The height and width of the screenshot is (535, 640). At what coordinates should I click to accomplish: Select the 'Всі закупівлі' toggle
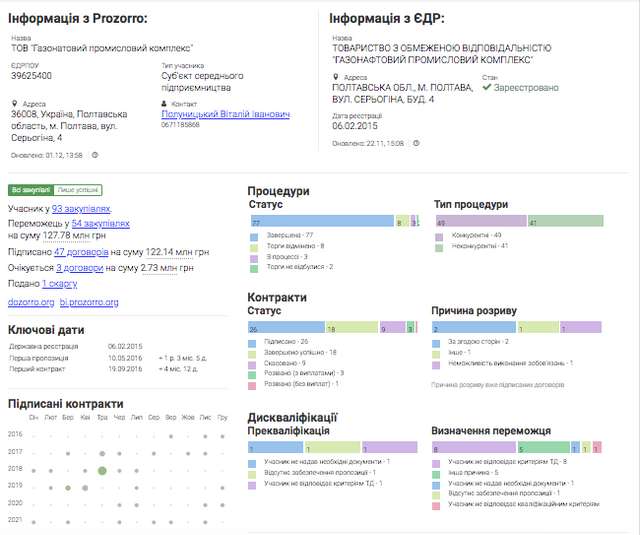click(x=30, y=189)
